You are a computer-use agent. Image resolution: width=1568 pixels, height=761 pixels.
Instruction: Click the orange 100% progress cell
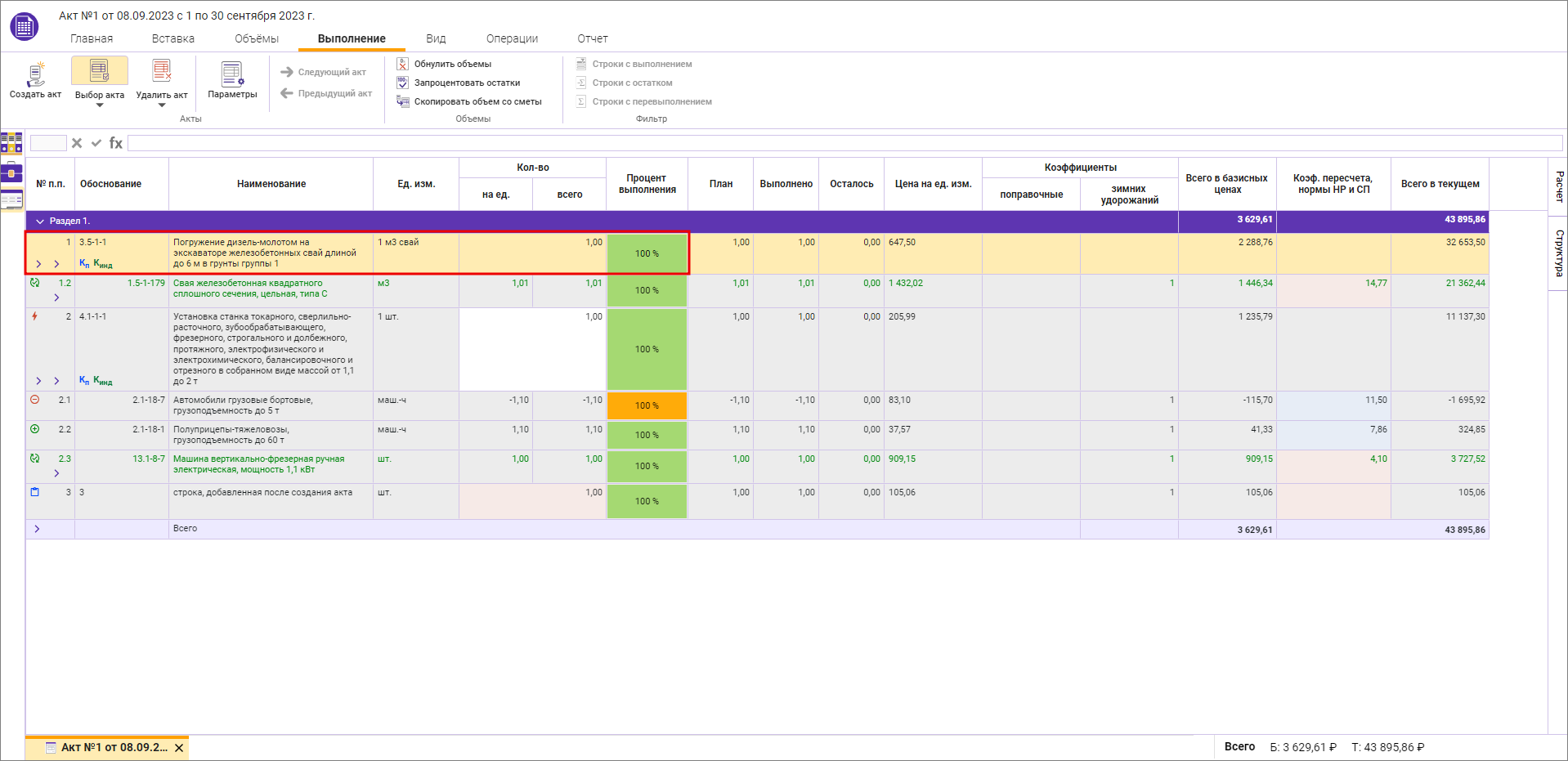tap(647, 405)
